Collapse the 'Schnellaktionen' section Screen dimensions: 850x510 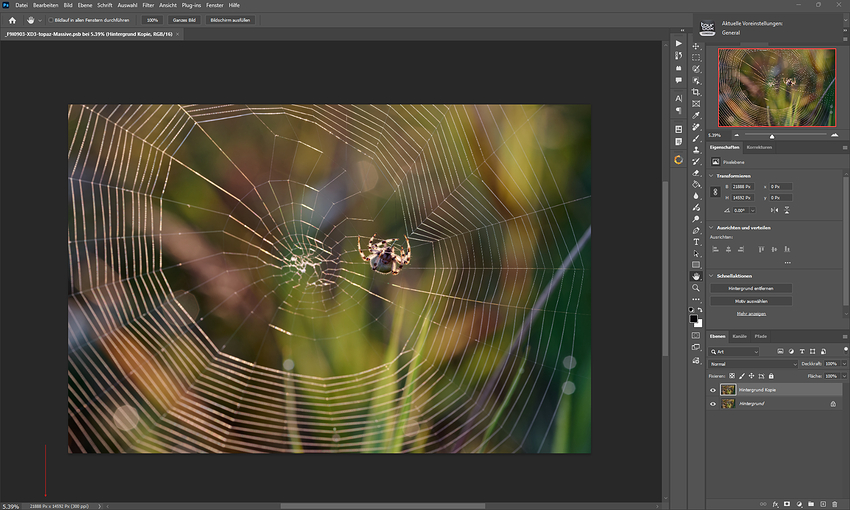tap(713, 276)
